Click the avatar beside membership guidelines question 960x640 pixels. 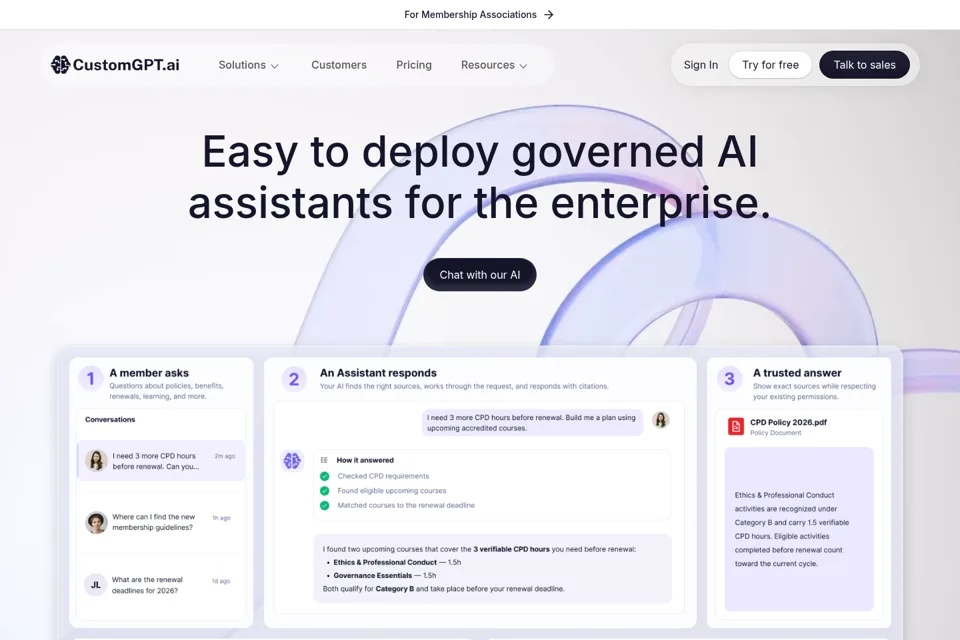[x=96, y=522]
